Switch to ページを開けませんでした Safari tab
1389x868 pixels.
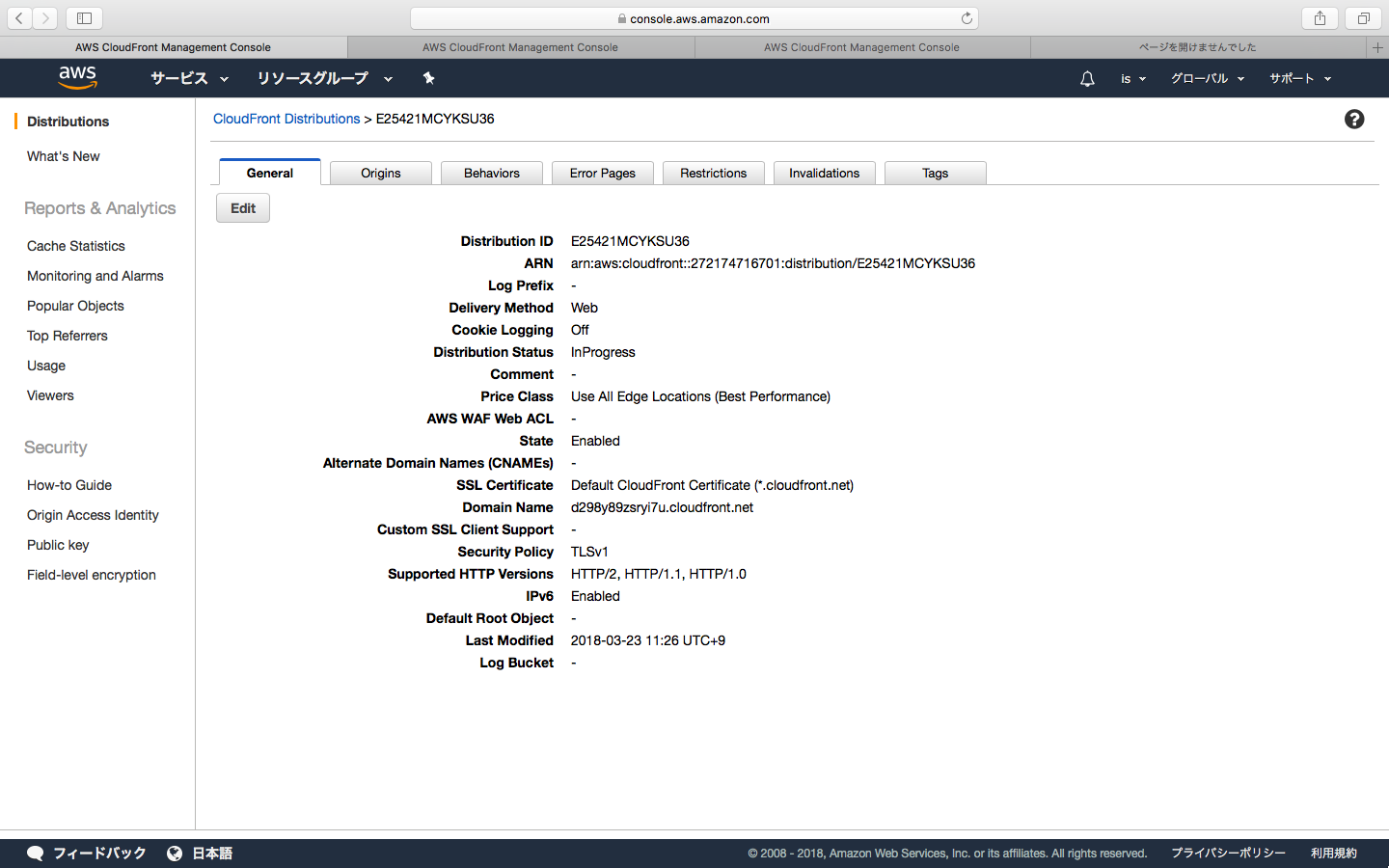click(x=1198, y=47)
